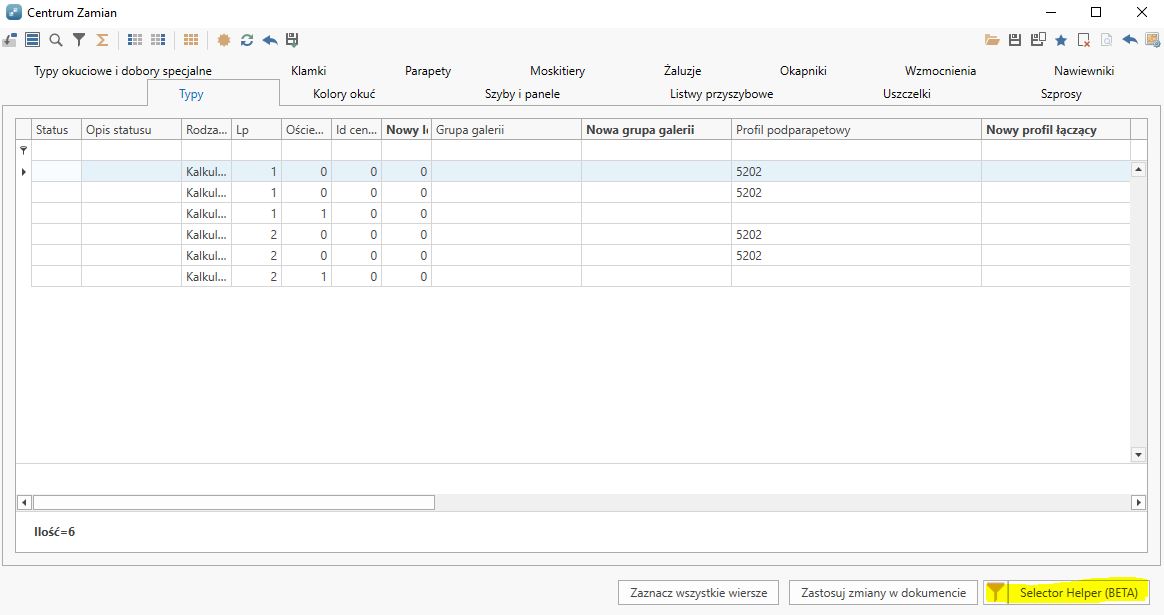1164x615 pixels.
Task: Click the Opis statusu column header
Action: (131, 129)
